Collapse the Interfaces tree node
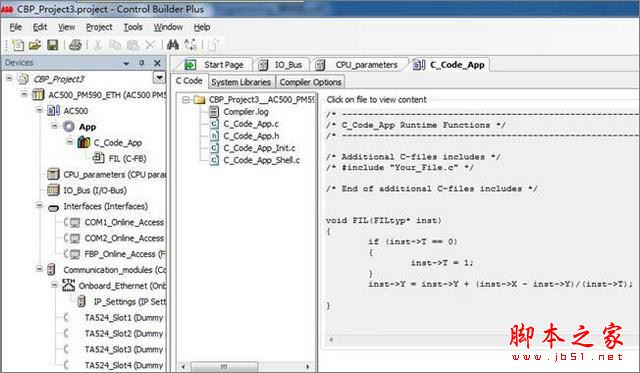Viewport: 640px width, 373px height. (x=39, y=205)
